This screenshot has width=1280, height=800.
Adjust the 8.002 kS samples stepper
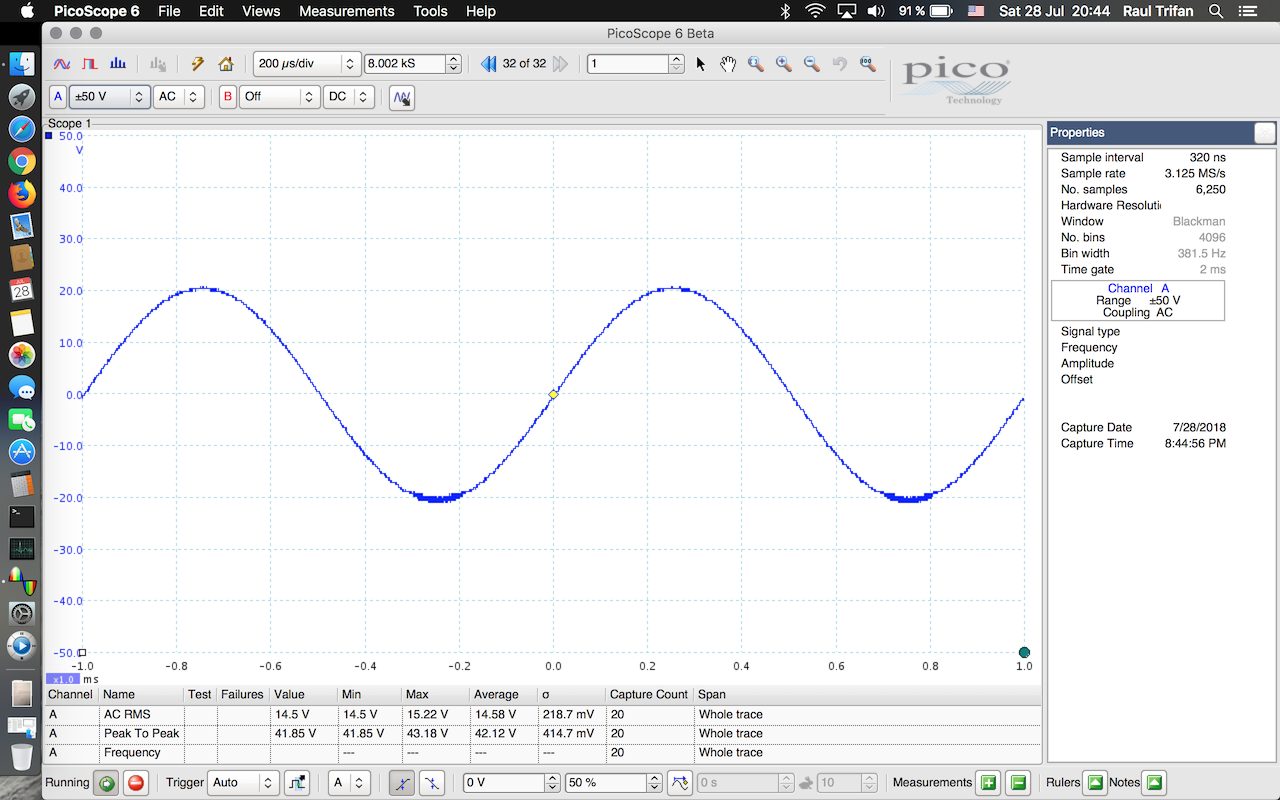click(x=454, y=64)
